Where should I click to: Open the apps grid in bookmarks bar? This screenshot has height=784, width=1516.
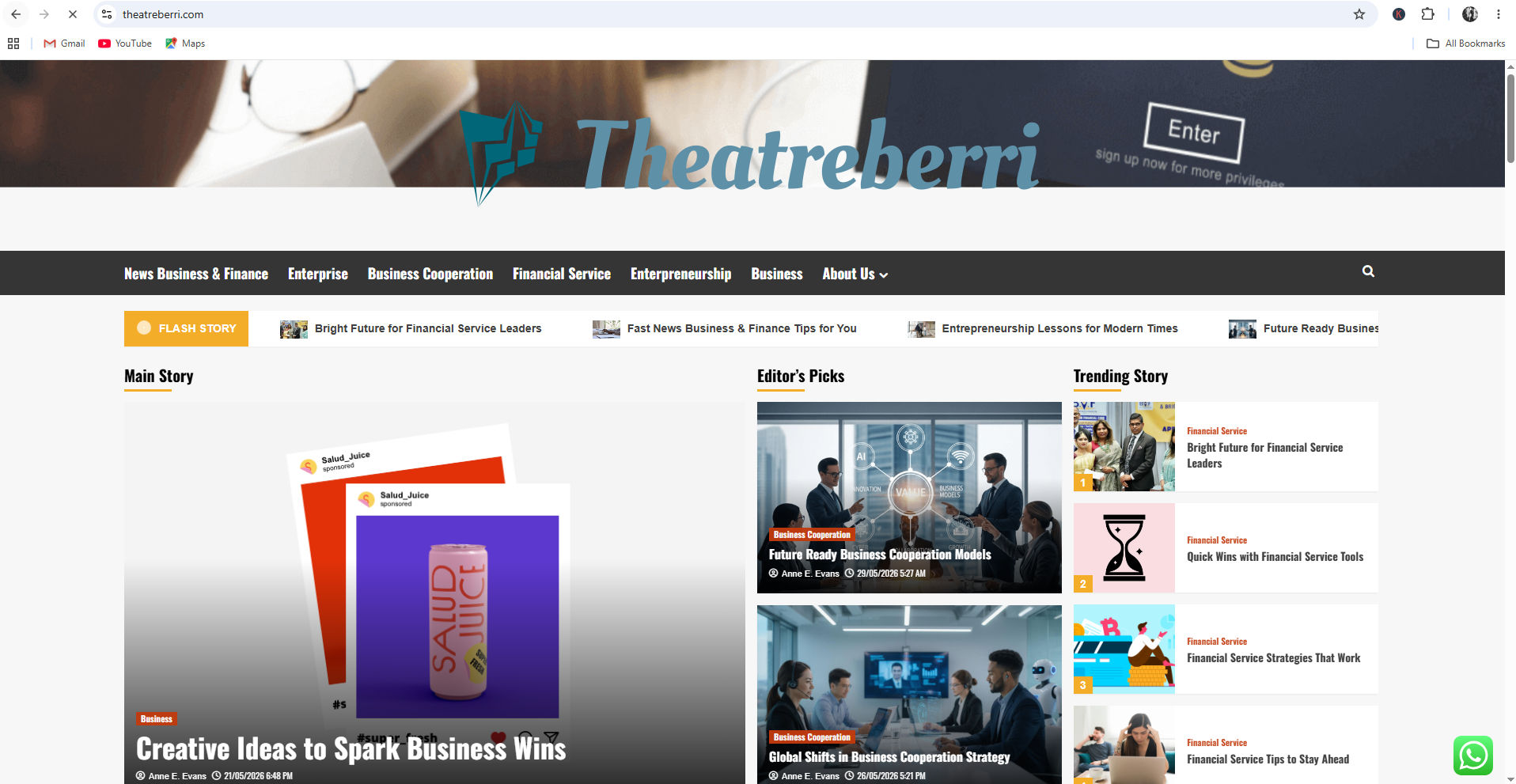(x=13, y=44)
